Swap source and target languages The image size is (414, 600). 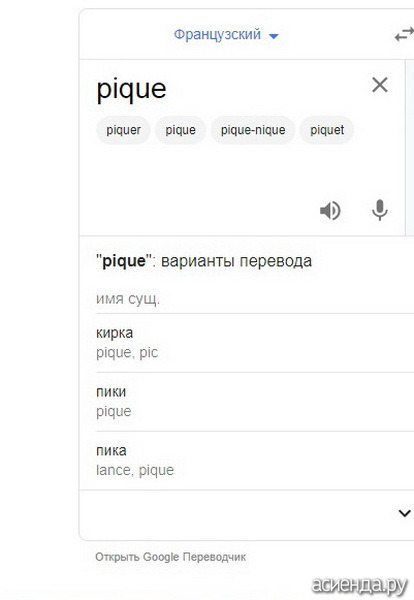[404, 36]
